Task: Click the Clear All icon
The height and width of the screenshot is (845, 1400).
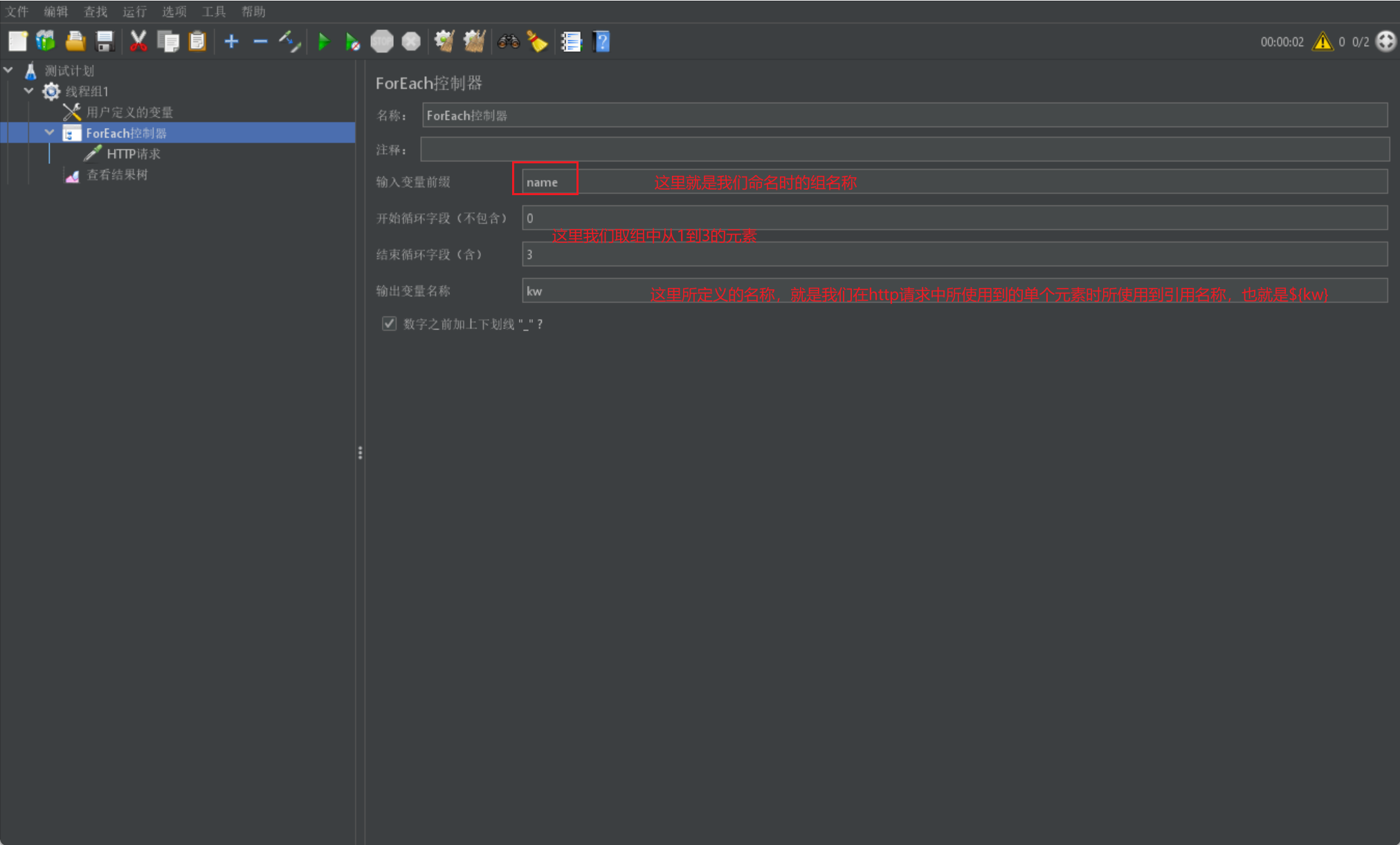Action: (x=474, y=42)
